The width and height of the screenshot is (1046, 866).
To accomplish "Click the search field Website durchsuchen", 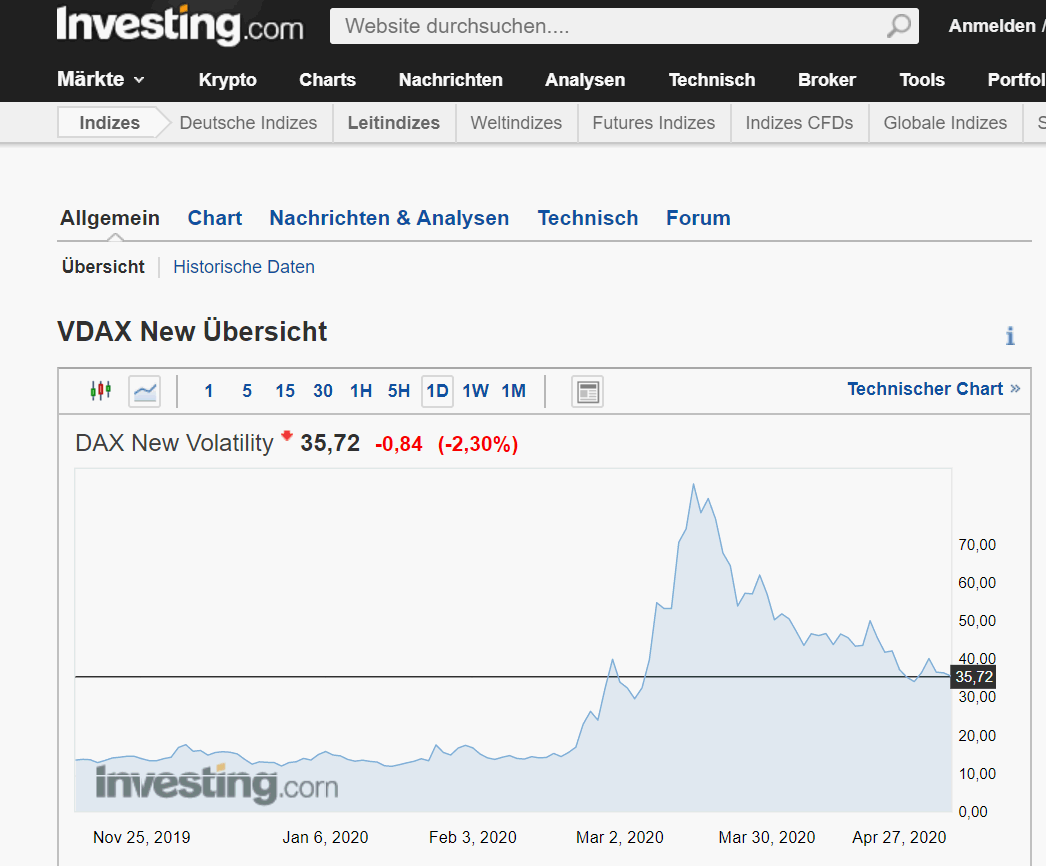I will coord(624,26).
